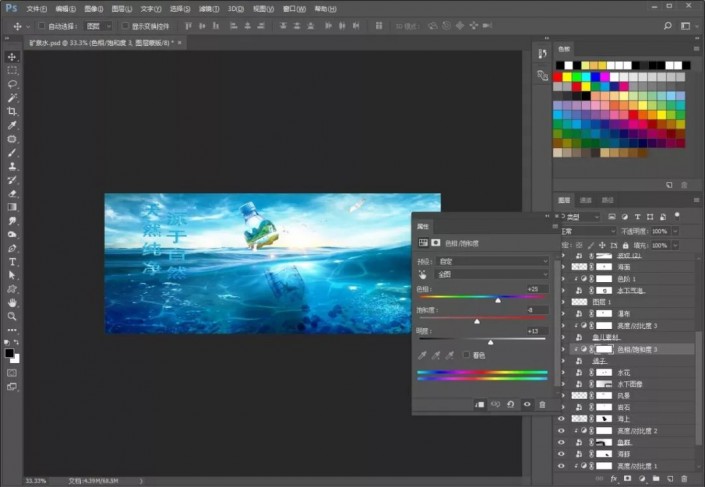Select the Pen tool

pyautogui.click(x=12, y=248)
